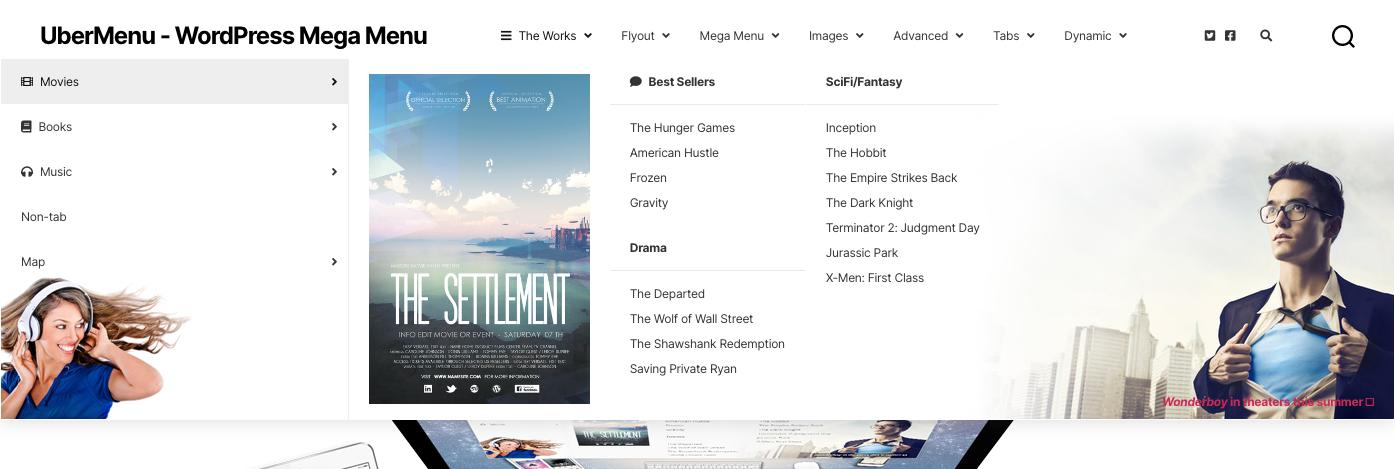Expand the Flyout dropdown menu
The image size is (1395, 469).
pos(645,36)
